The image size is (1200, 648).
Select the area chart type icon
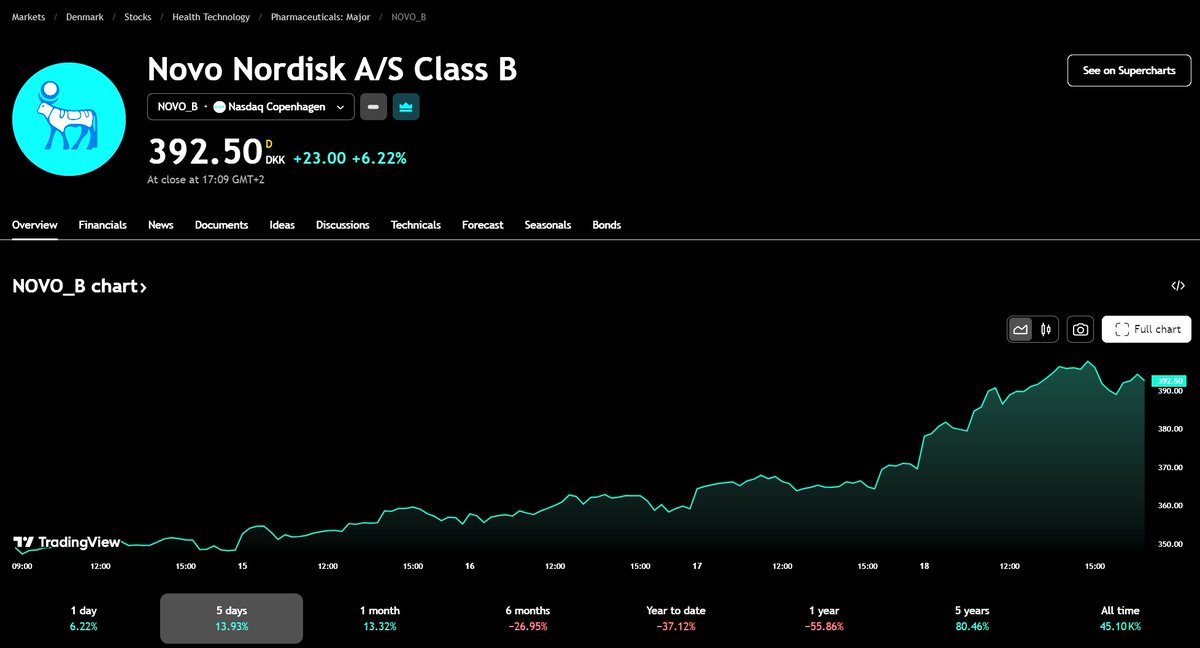click(x=1021, y=329)
